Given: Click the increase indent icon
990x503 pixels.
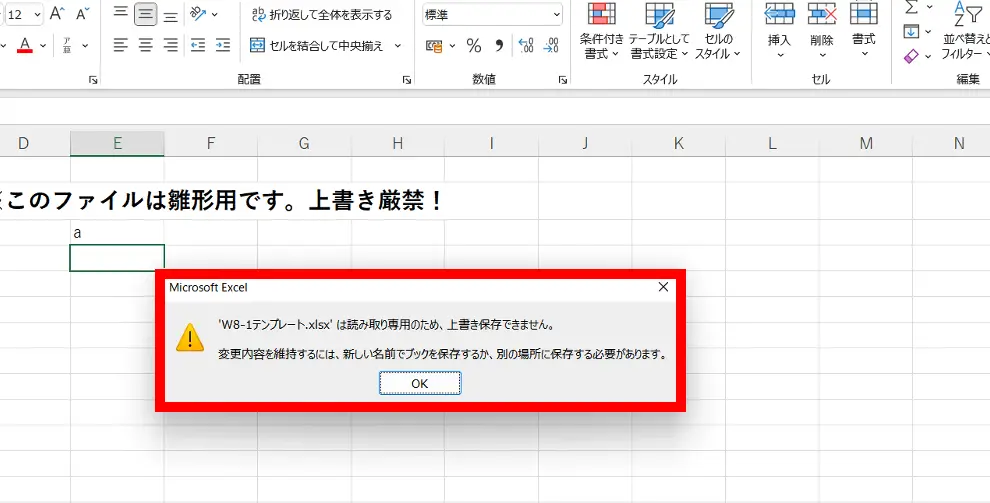Looking at the screenshot, I should (x=222, y=45).
